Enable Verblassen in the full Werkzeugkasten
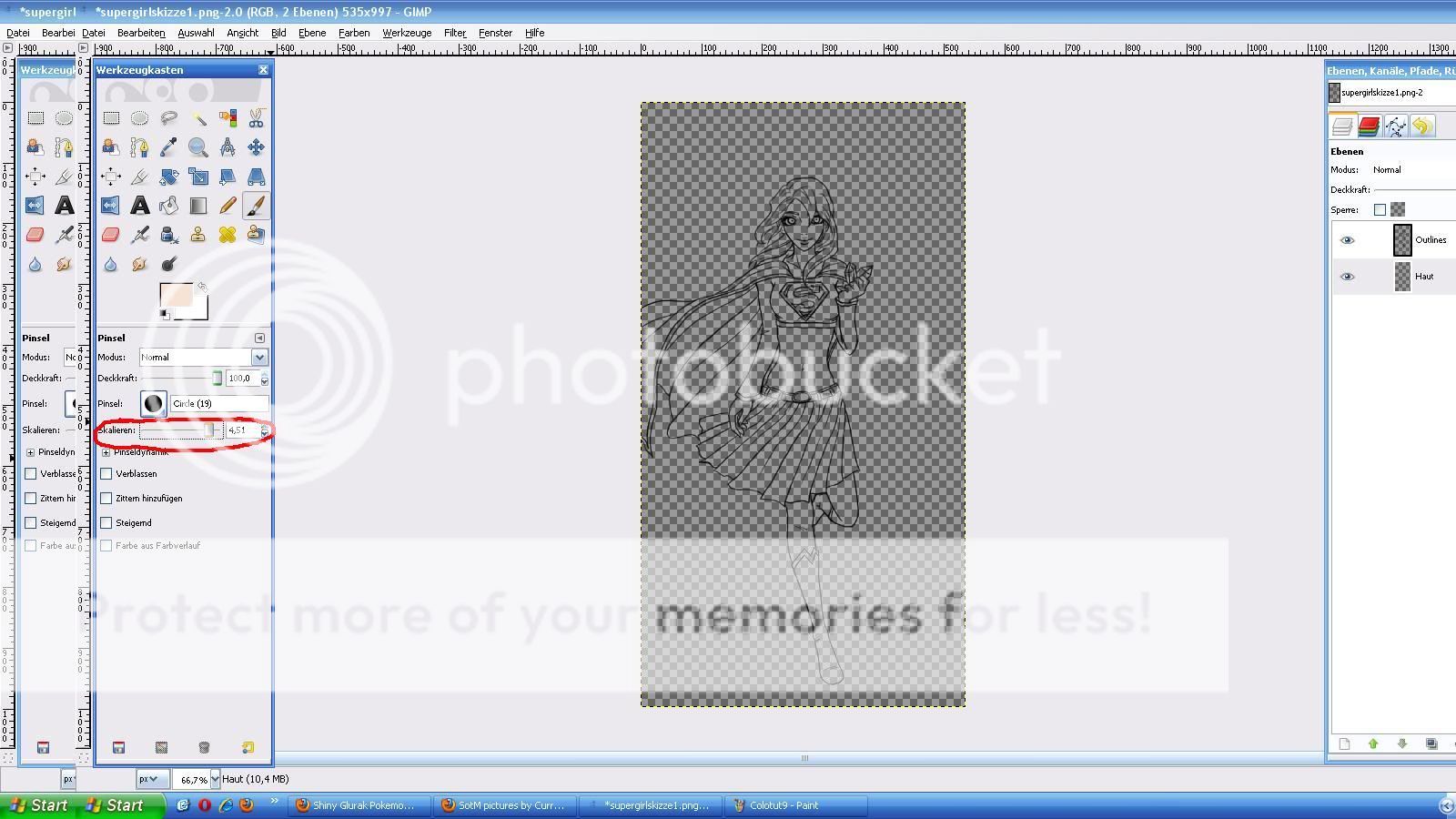The height and width of the screenshot is (819, 1456). pos(106,473)
